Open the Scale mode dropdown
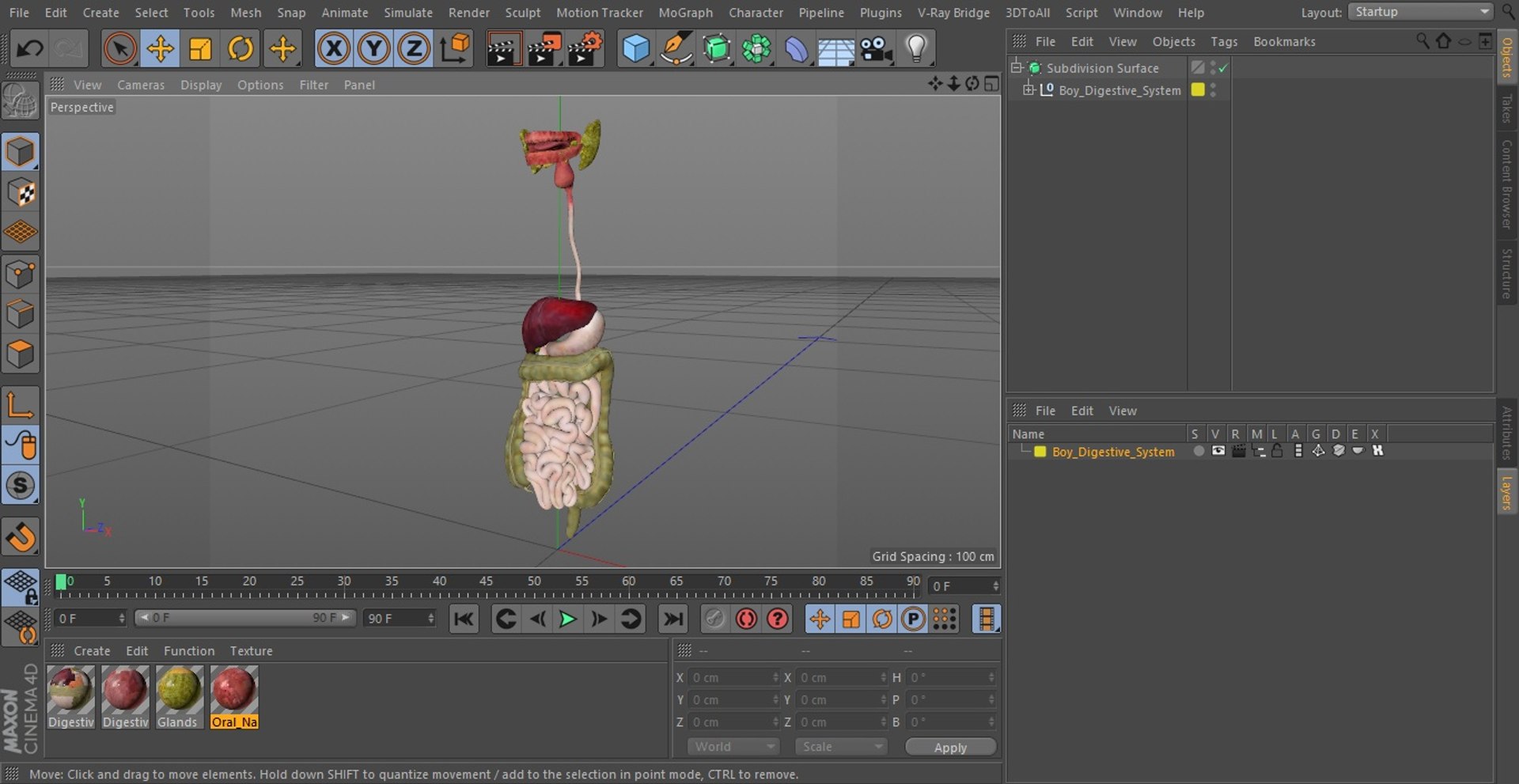The height and width of the screenshot is (784, 1519). pos(841,747)
